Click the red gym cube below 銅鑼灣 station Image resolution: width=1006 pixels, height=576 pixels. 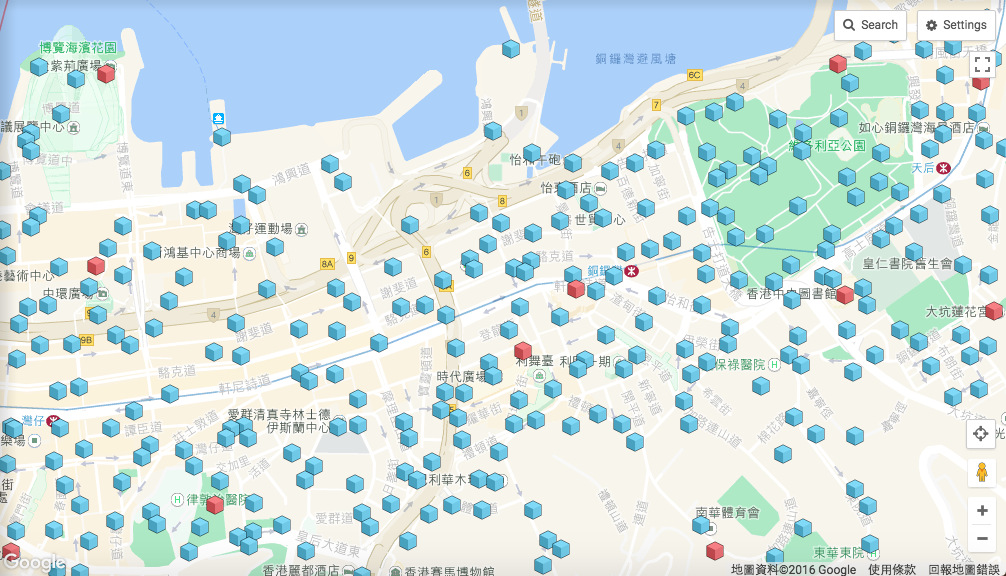point(576,289)
